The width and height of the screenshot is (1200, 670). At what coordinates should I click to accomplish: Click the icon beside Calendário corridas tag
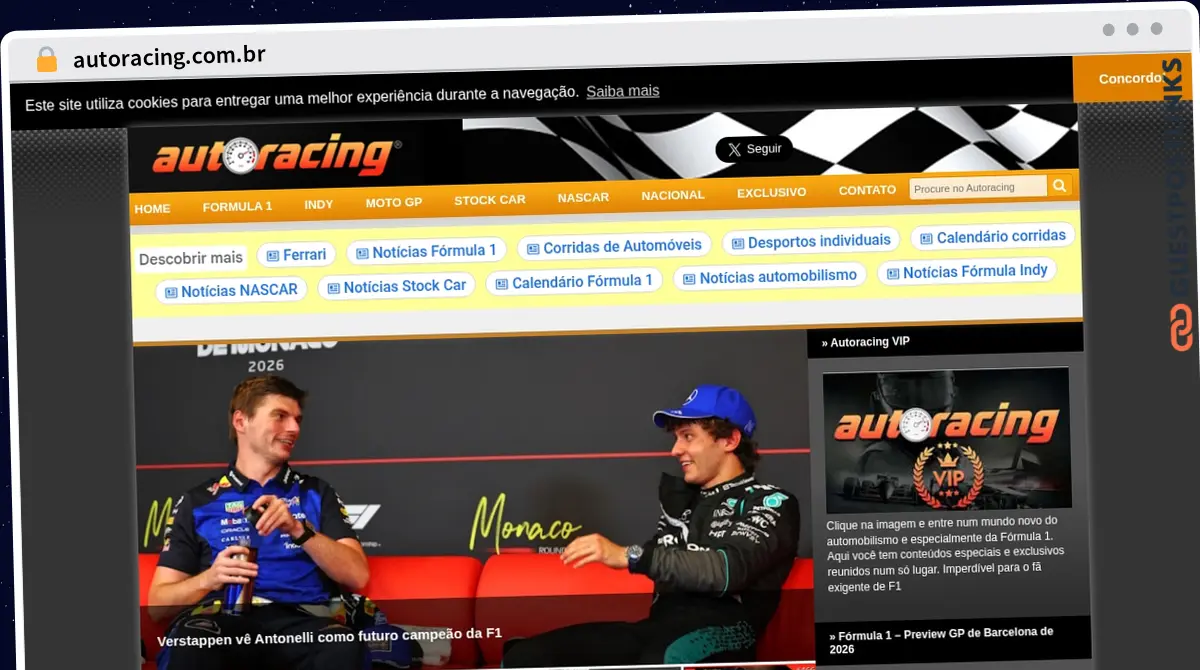926,239
